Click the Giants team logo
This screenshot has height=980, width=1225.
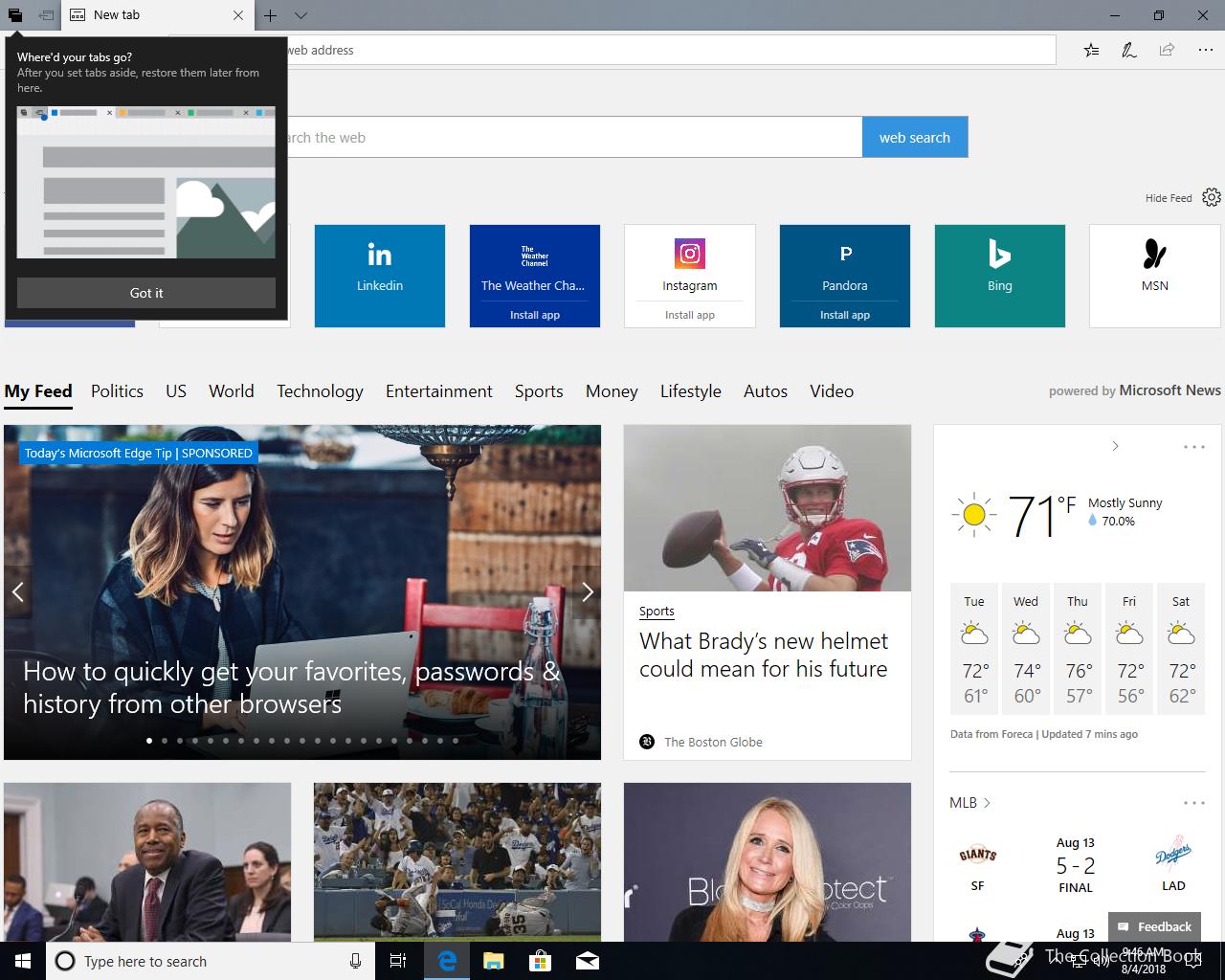pyautogui.click(x=977, y=855)
